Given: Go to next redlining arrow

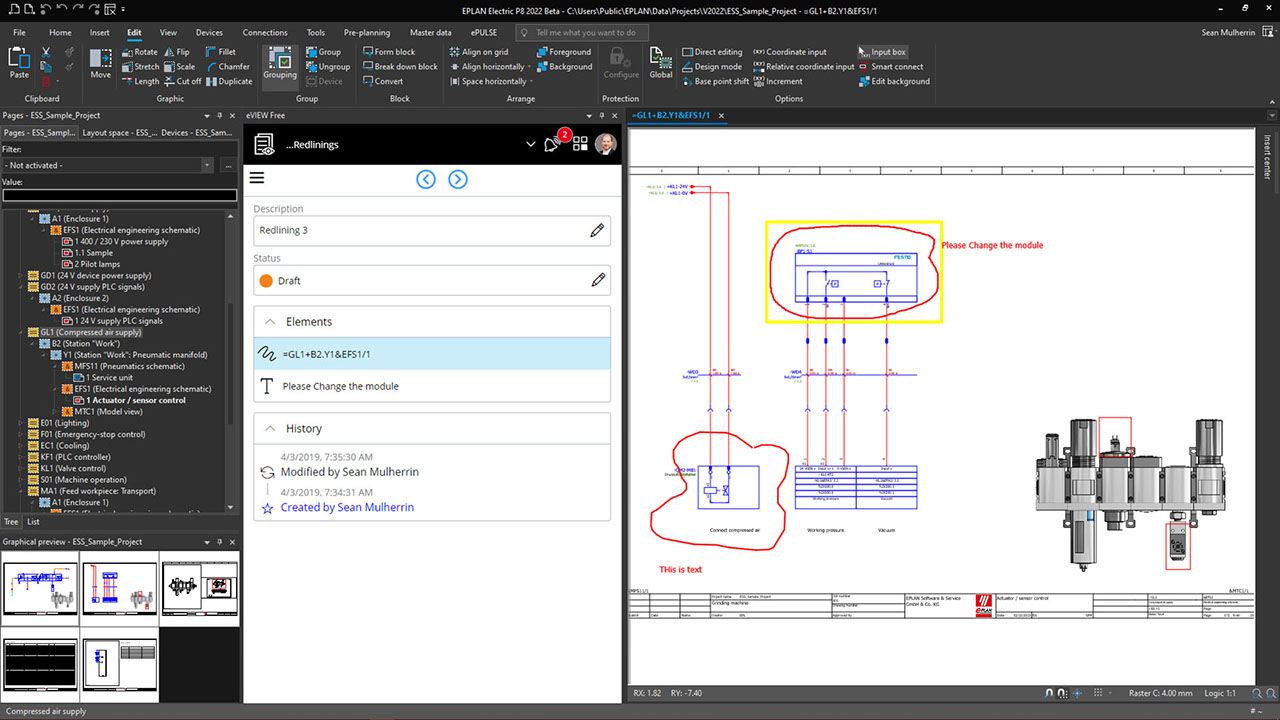Looking at the screenshot, I should coord(457,179).
